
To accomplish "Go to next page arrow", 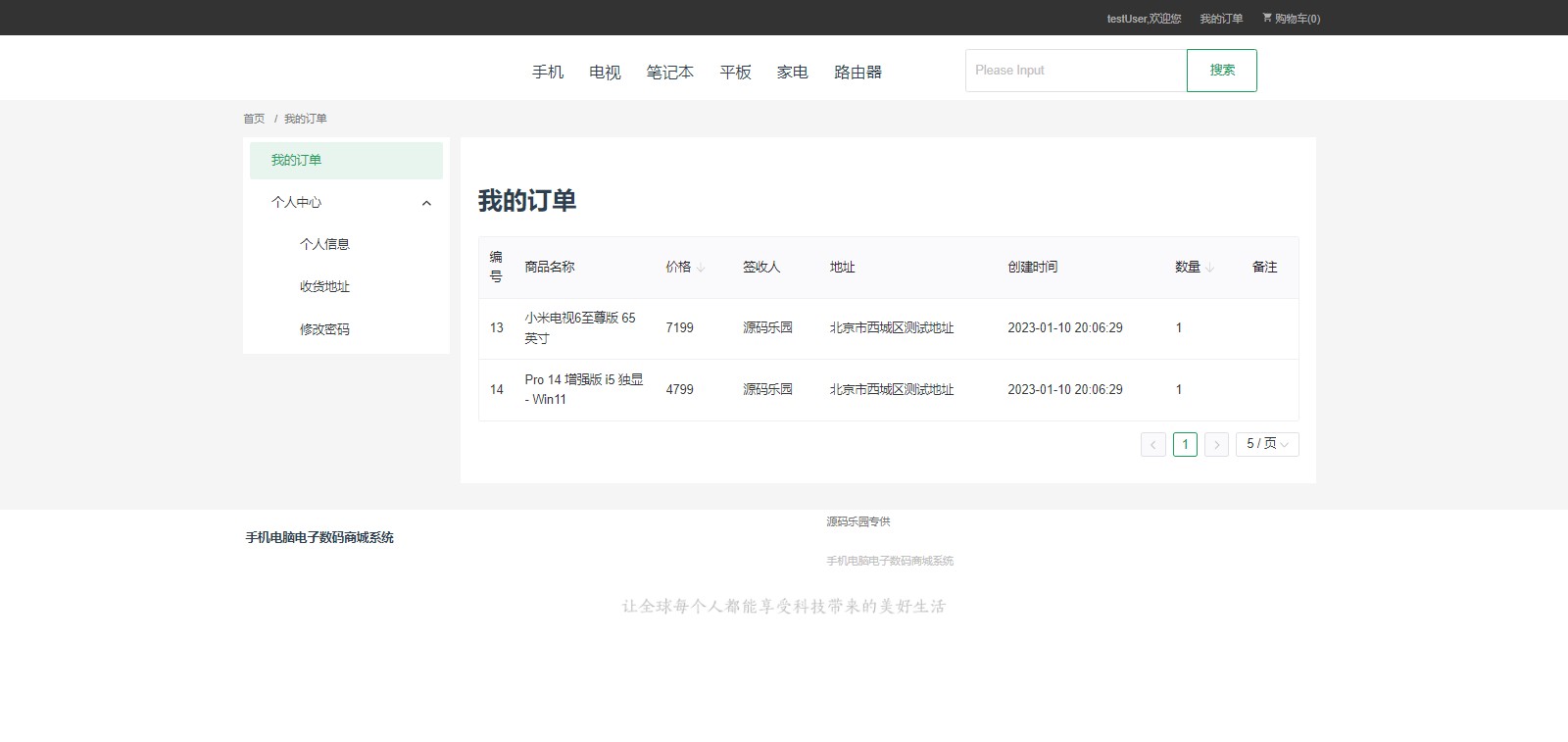I will click(x=1216, y=445).
